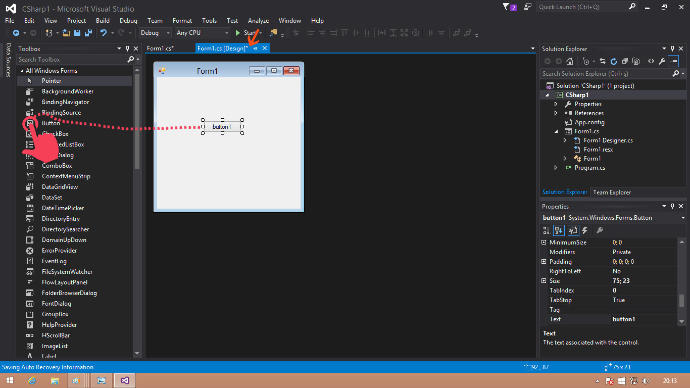Viewport: 690px width, 388px height.
Task: Click Property Pages wrench in Properties panel
Action: (599, 230)
